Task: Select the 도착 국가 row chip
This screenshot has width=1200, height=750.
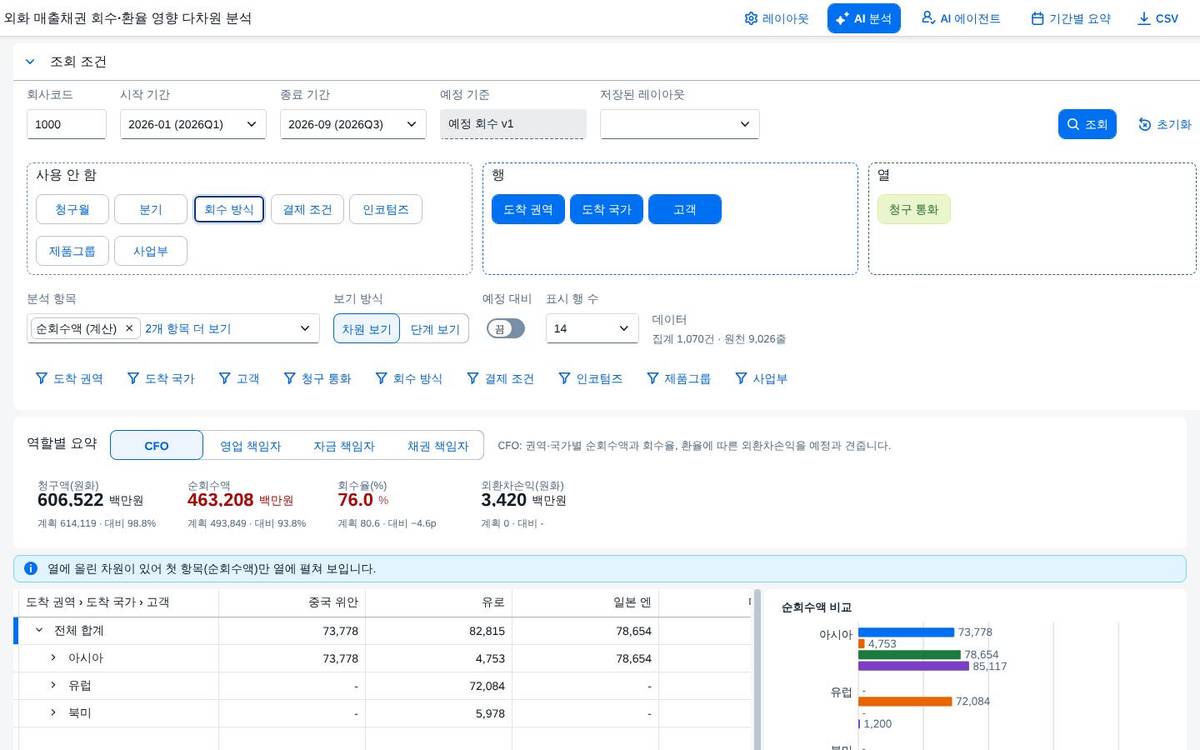Action: [x=606, y=209]
